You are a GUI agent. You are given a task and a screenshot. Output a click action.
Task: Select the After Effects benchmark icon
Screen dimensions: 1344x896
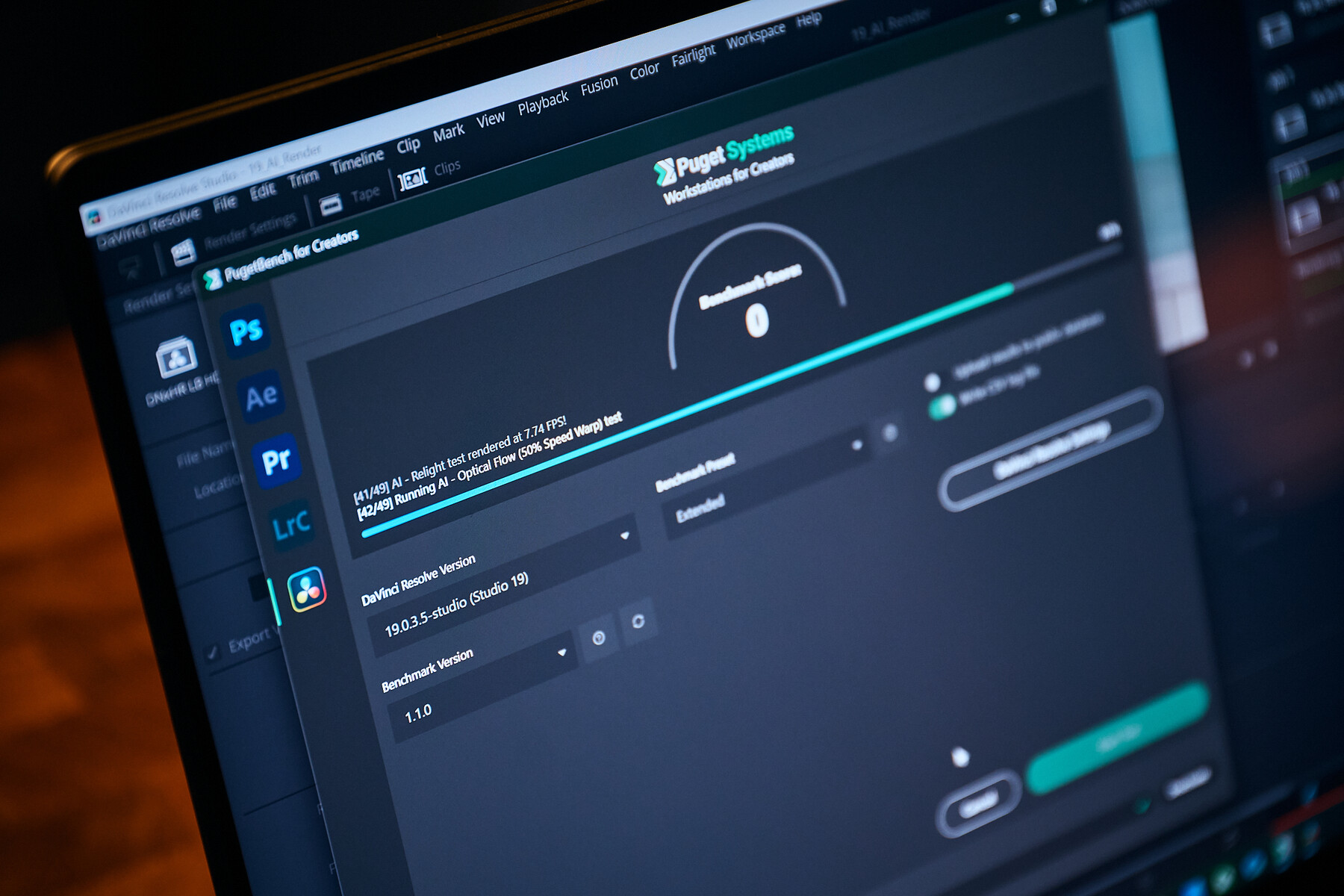point(261,396)
